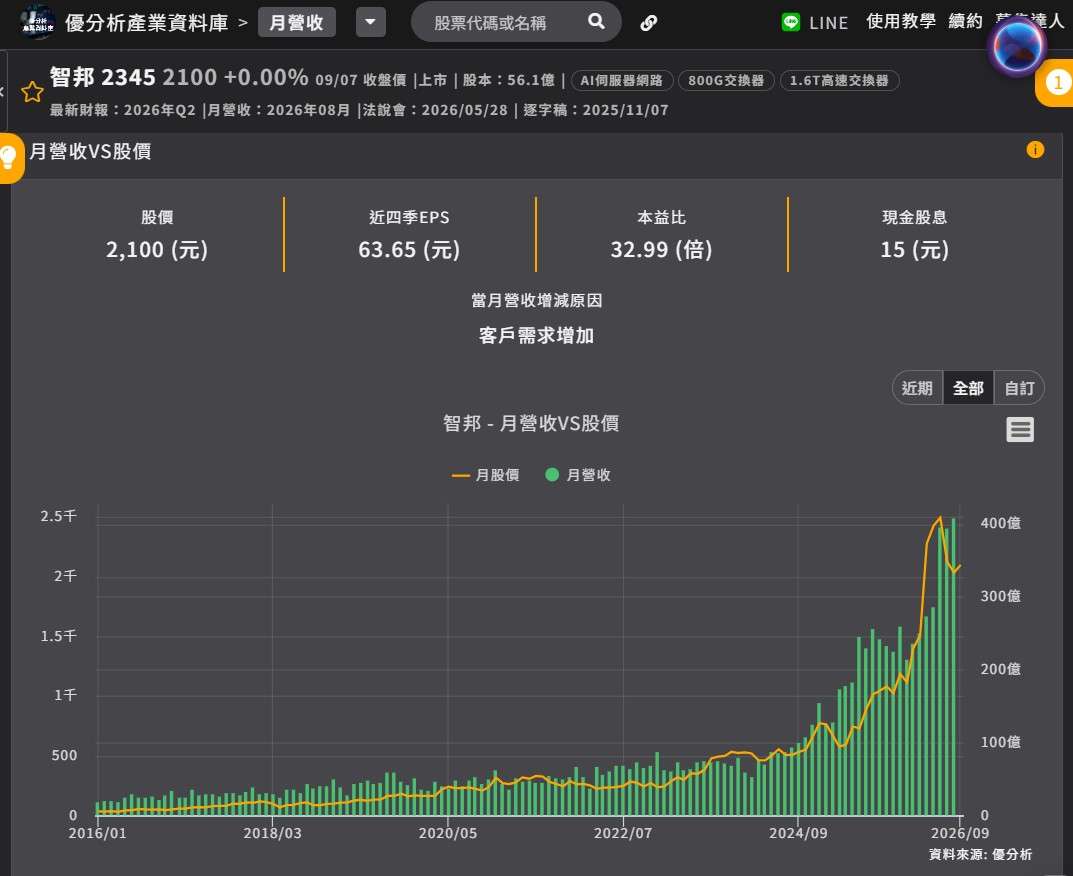Click 近四季EPS value 63.65 (元)
This screenshot has height=876, width=1073.
[x=409, y=249]
